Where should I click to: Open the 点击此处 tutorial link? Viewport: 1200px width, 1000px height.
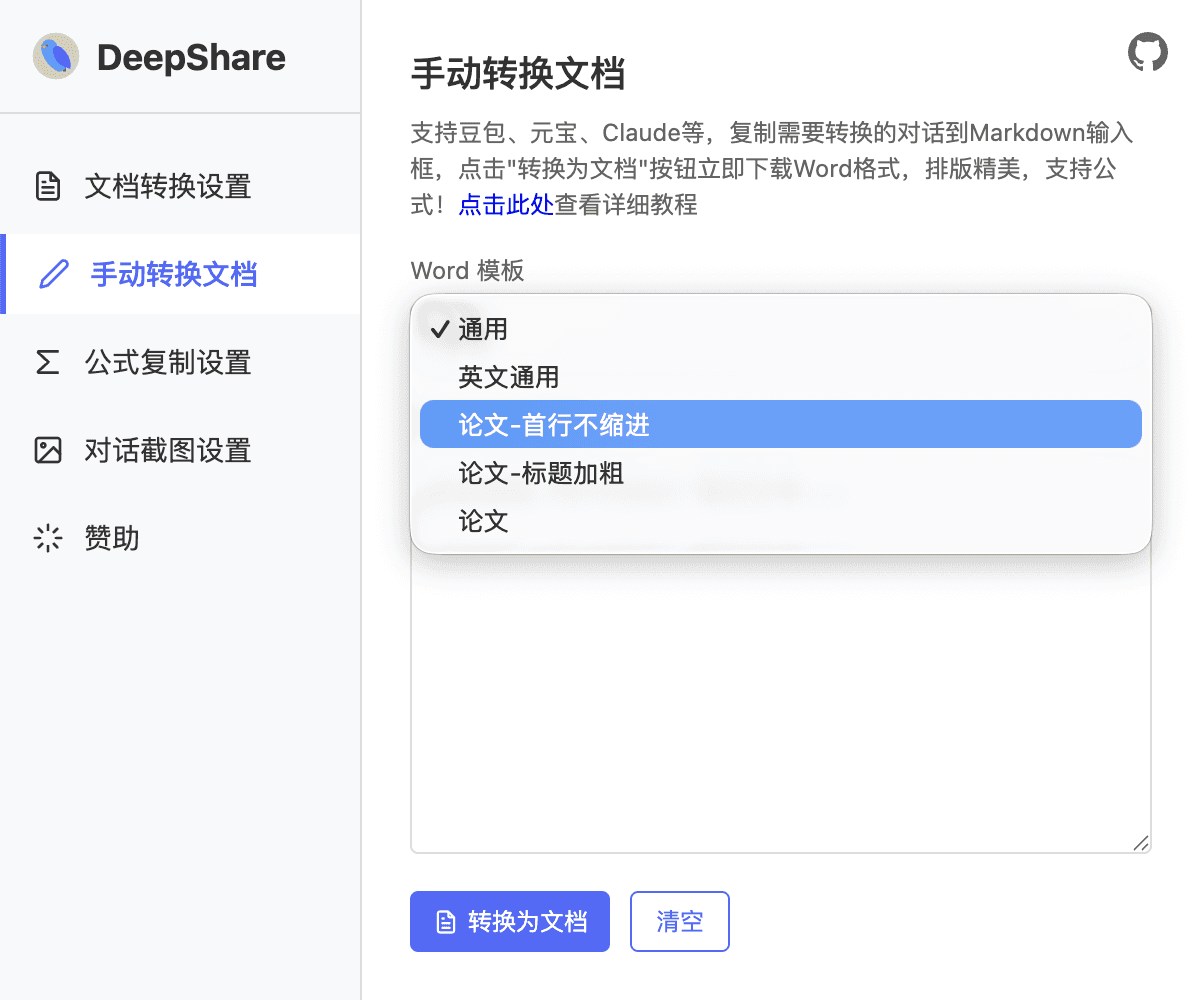pyautogui.click(x=506, y=205)
